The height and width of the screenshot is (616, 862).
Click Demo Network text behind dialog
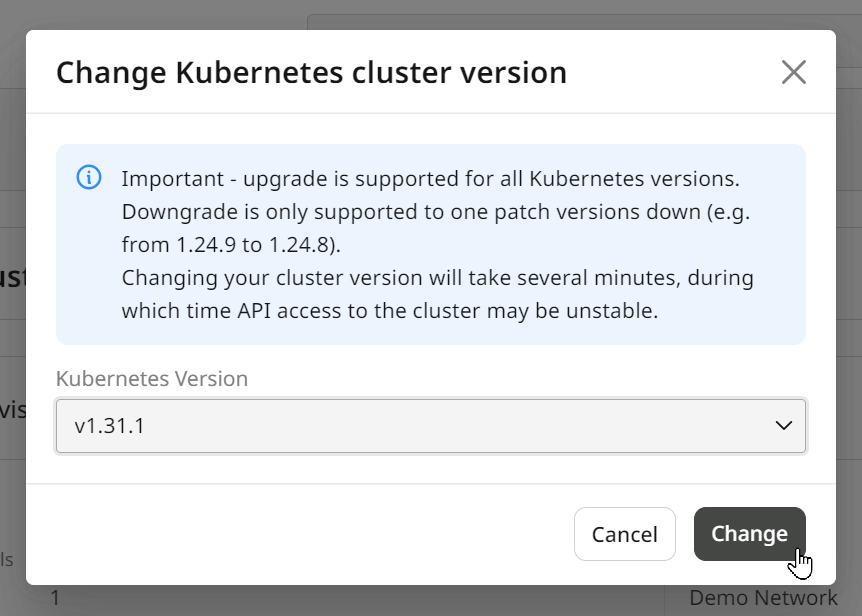coord(763,598)
